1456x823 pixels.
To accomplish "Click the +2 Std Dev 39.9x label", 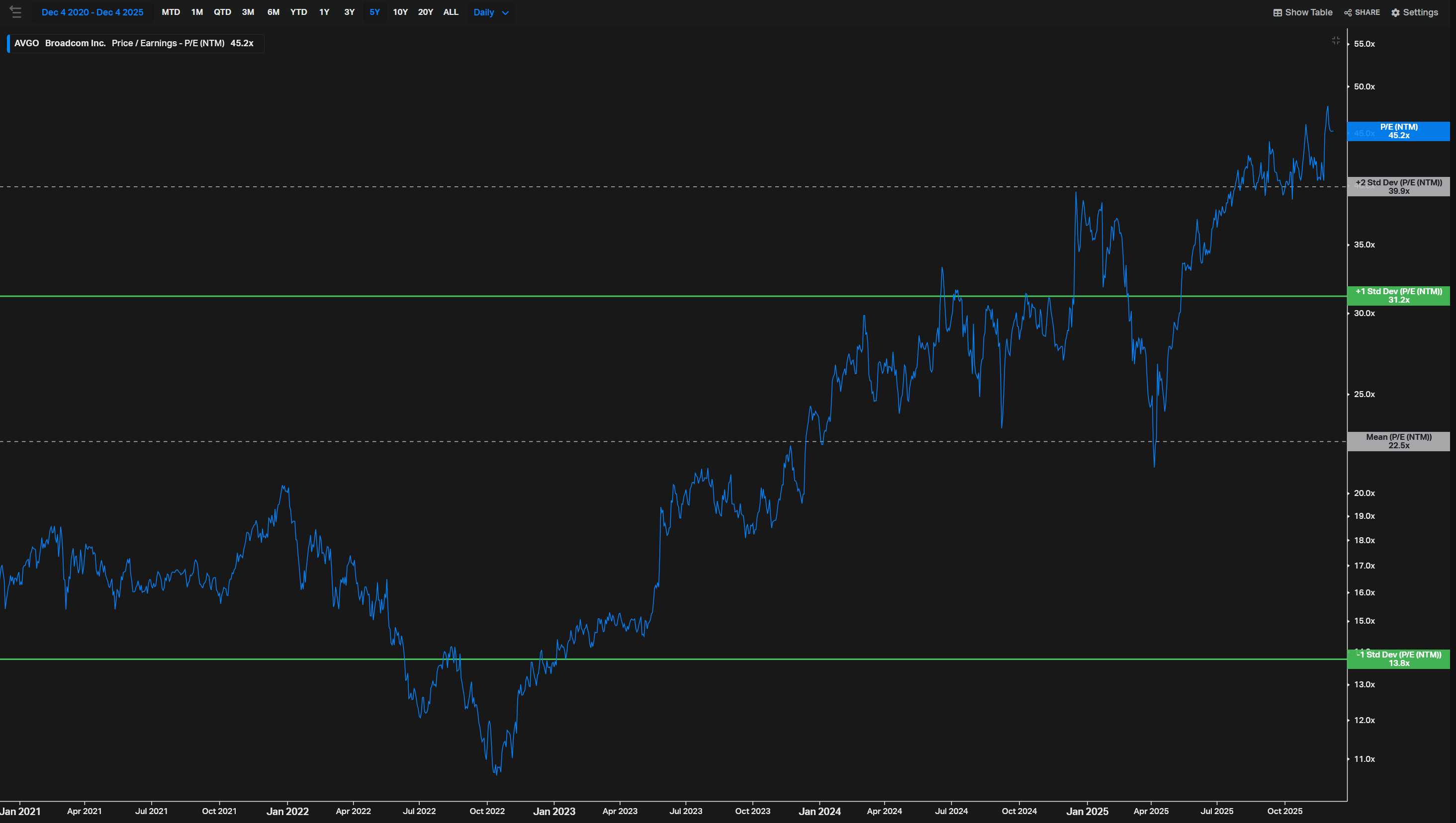I will click(1398, 186).
